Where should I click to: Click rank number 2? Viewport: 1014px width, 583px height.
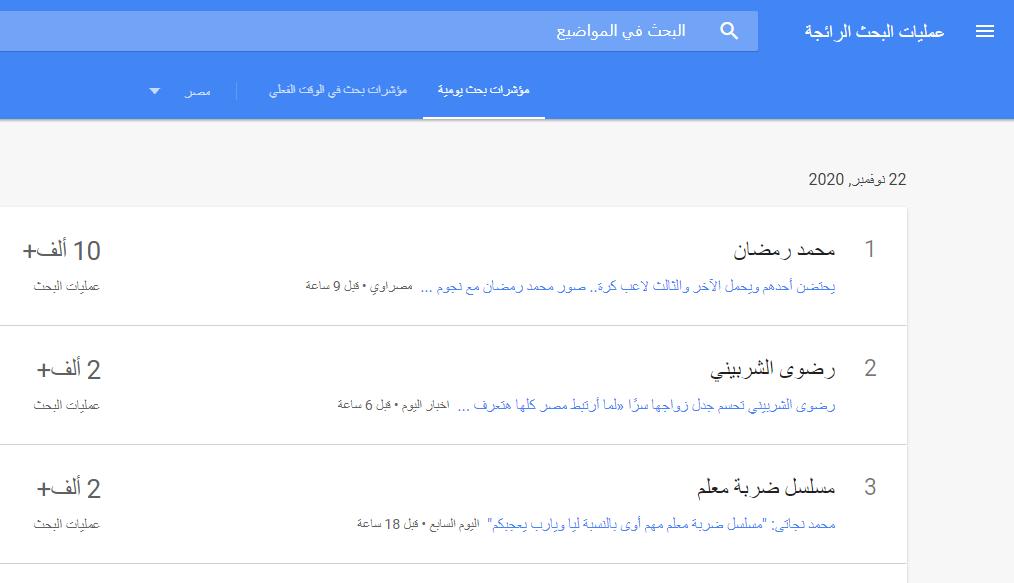870,368
